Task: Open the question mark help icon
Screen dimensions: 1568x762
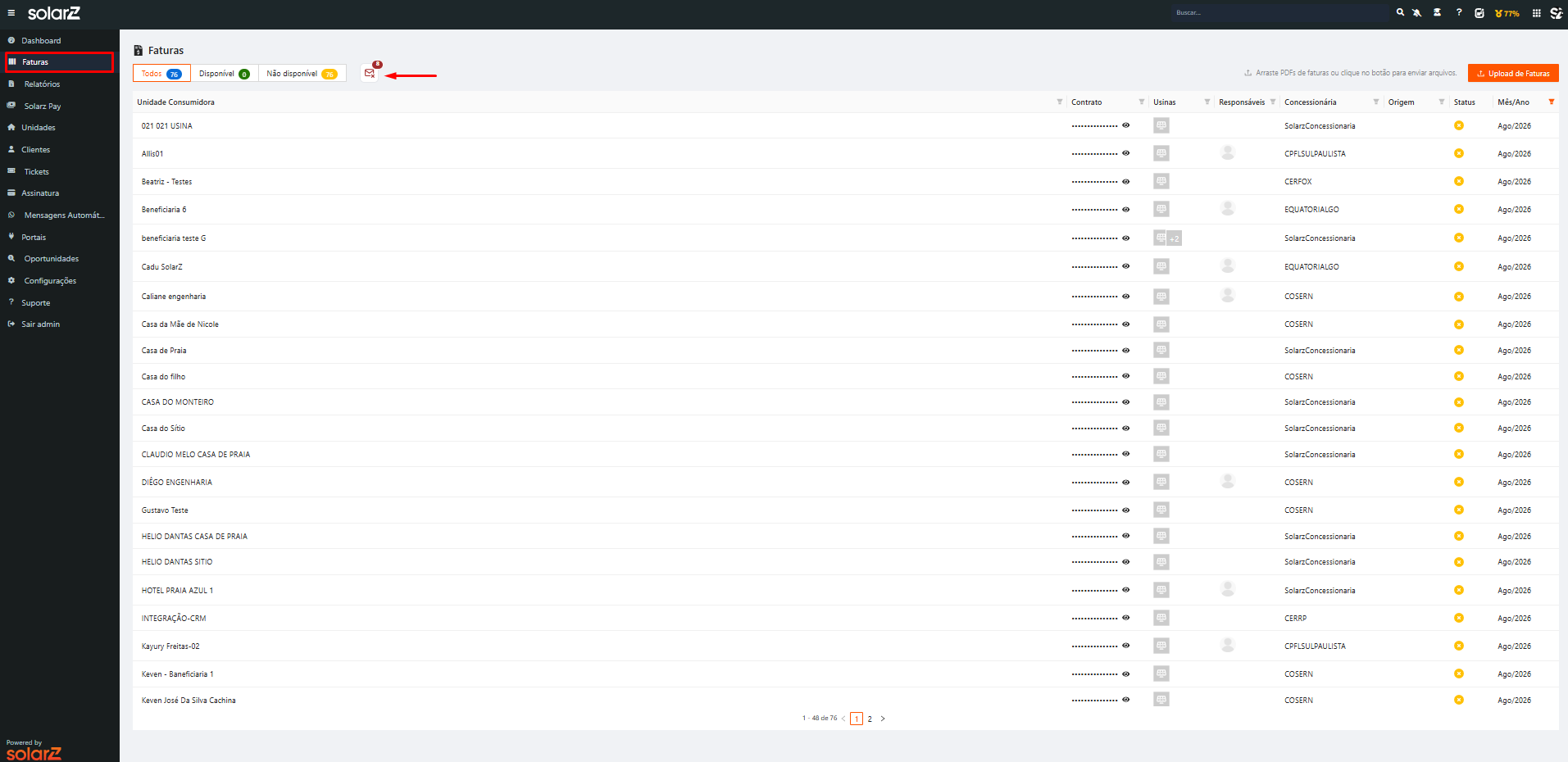Action: (x=1459, y=12)
